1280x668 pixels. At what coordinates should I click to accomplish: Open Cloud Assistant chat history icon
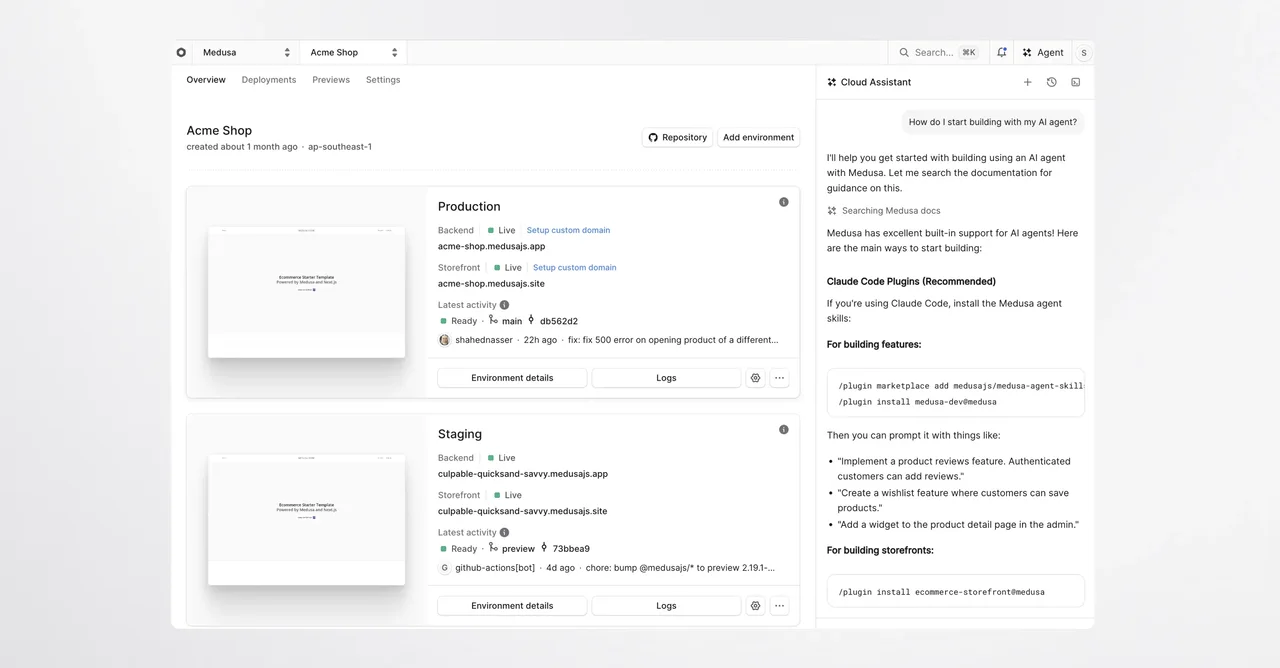point(1051,82)
